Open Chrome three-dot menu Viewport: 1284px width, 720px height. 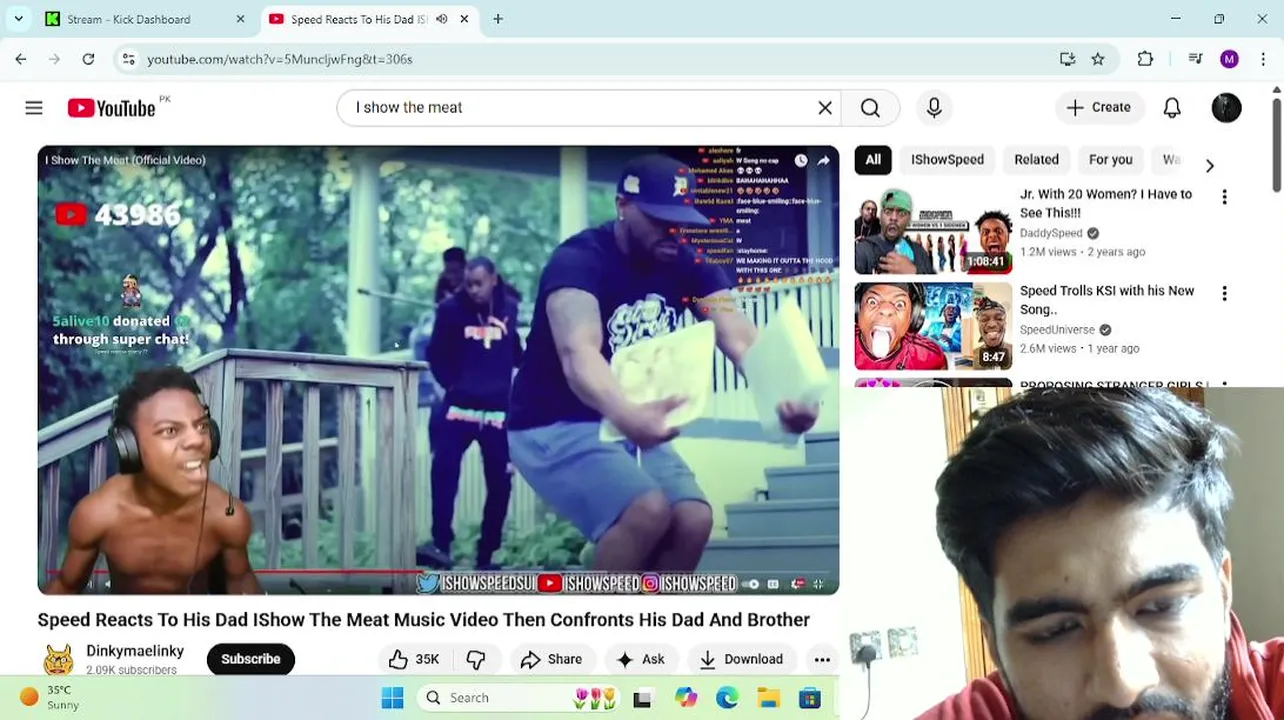pos(1262,59)
